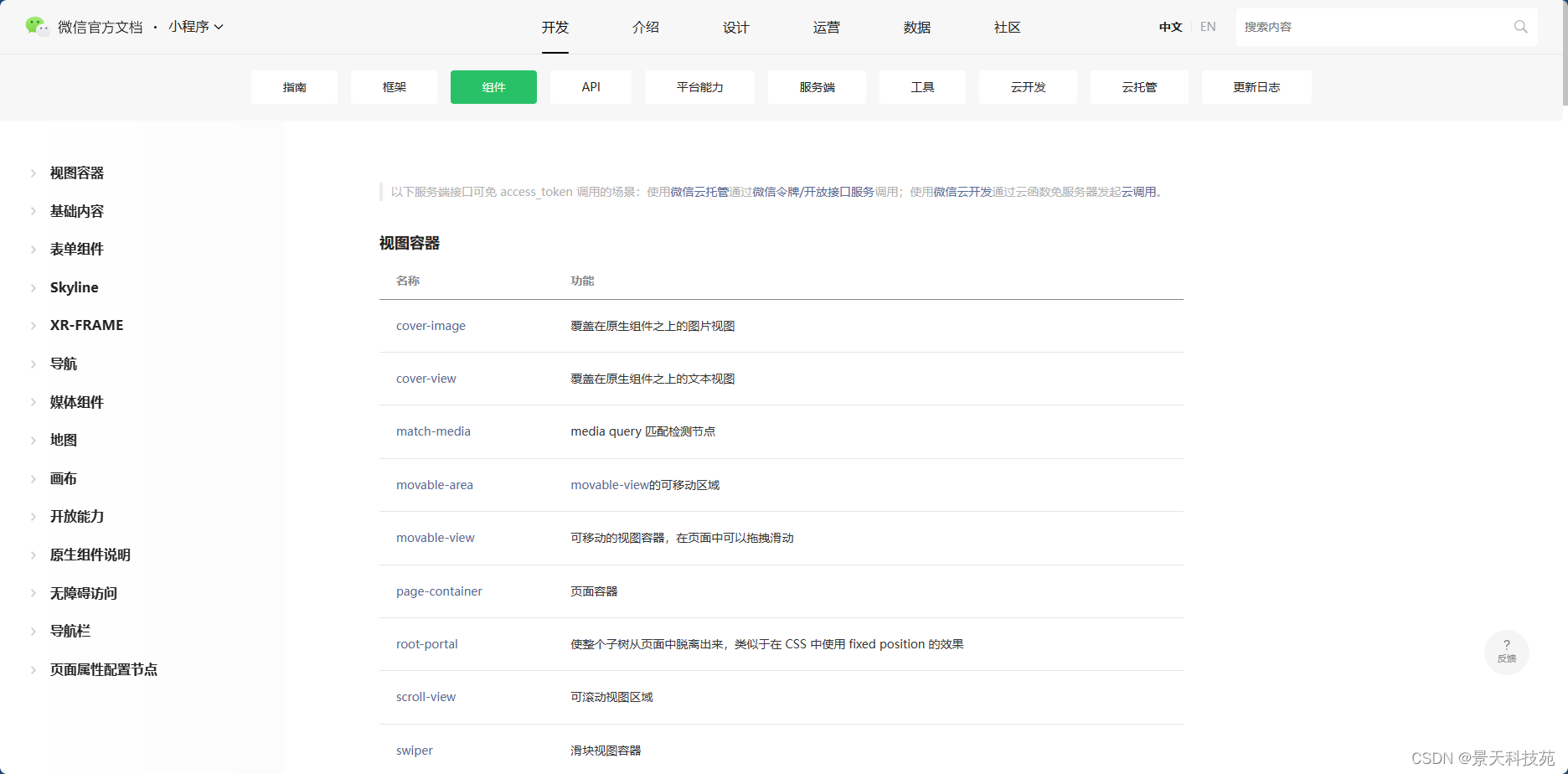Open the 反馈 feedback bubble
Screen dimensions: 1568x774
[1506, 652]
